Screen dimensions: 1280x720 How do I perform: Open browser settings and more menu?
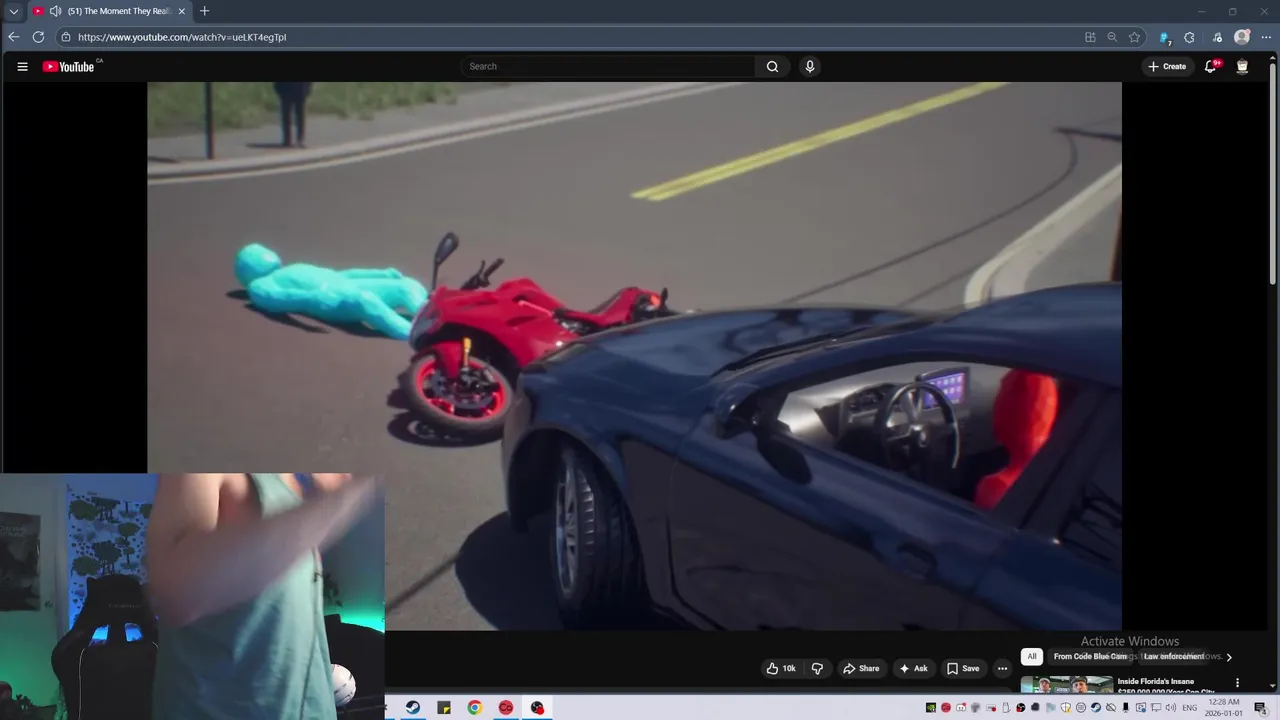1266,37
